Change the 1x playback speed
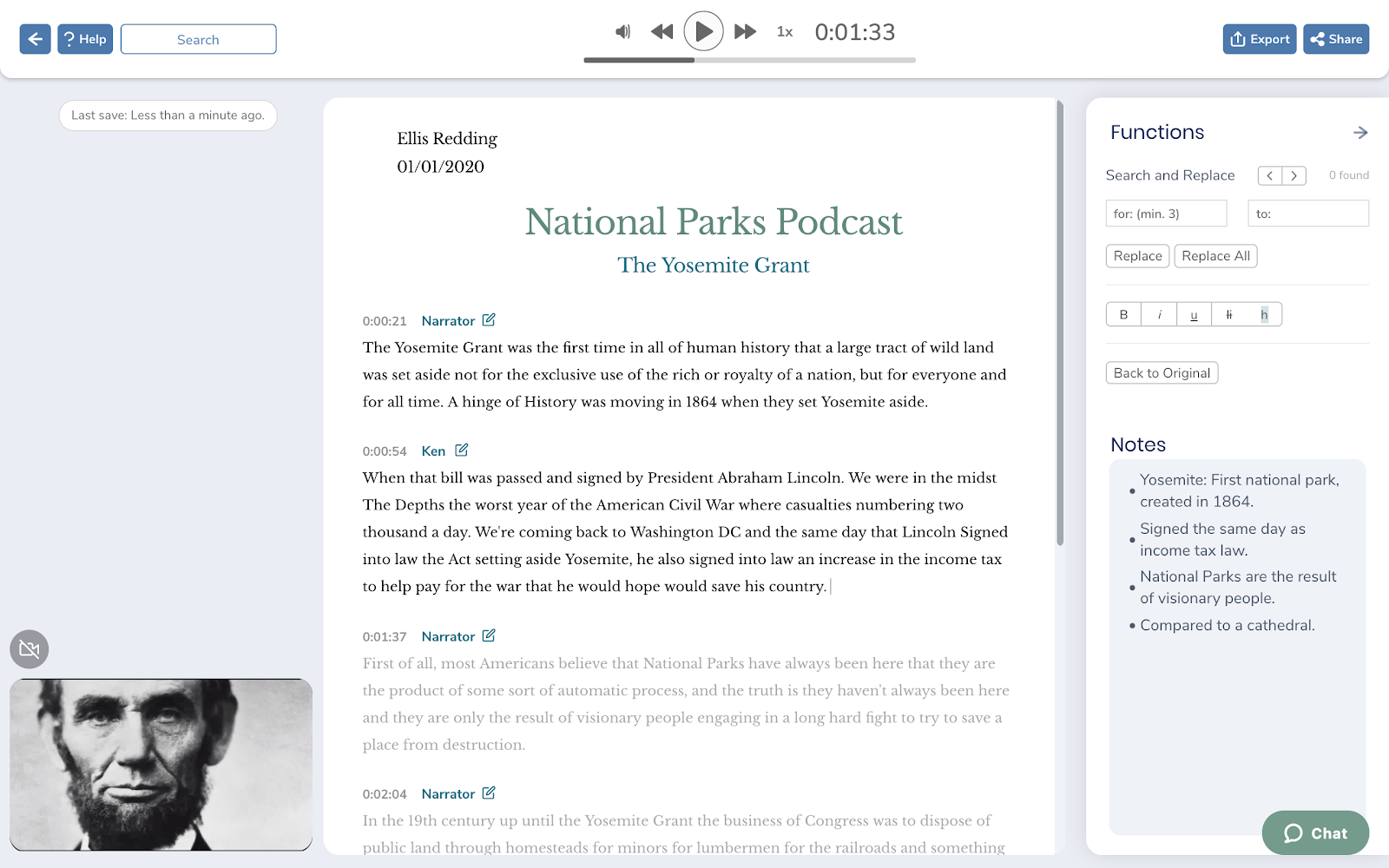The image size is (1389, 868). pos(785,32)
